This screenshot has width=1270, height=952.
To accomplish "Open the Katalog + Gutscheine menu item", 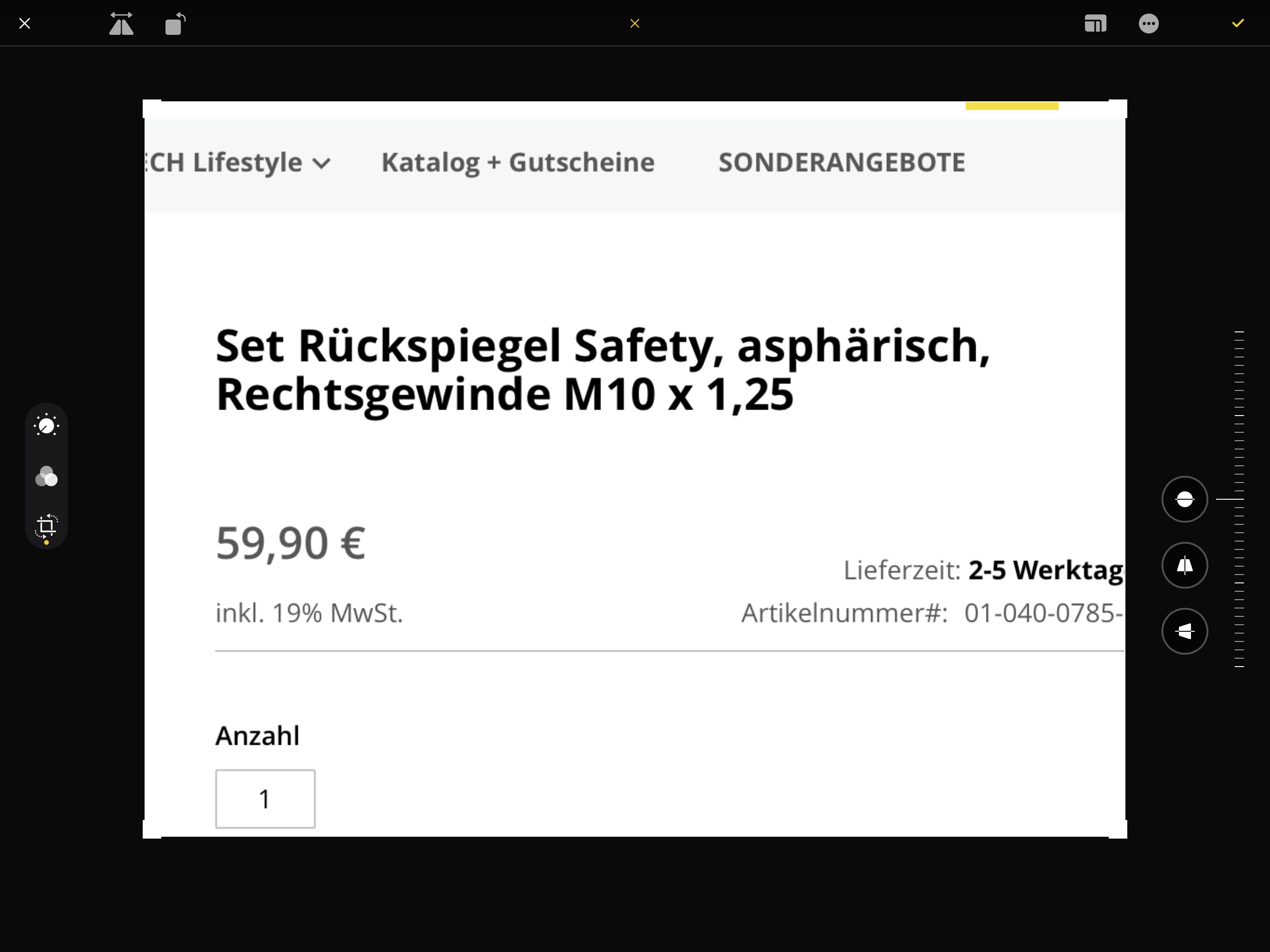I will pos(518,163).
